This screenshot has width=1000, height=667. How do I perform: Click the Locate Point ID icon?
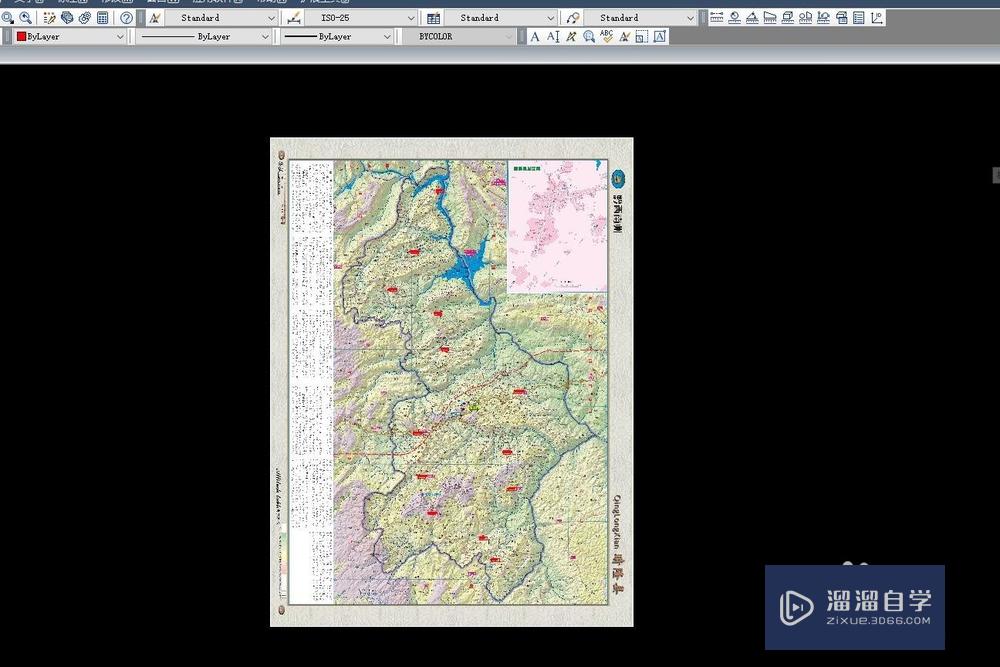(x=877, y=18)
